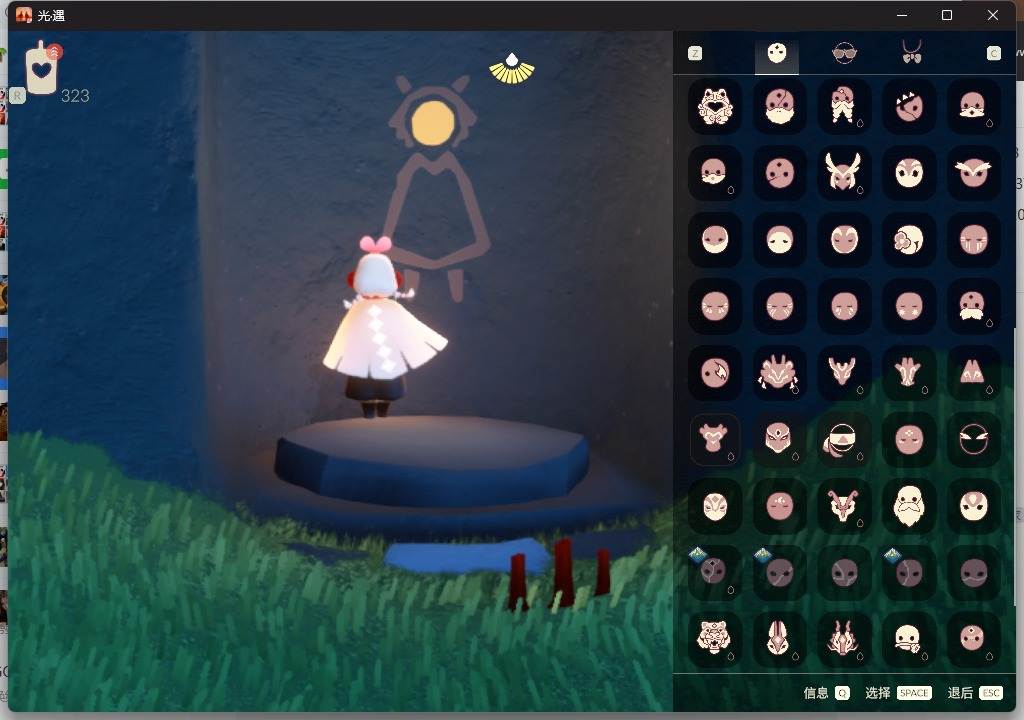The image size is (1024, 720).
Task: Open the necklace bow-tie accessory tab
Action: pyautogui.click(x=911, y=54)
